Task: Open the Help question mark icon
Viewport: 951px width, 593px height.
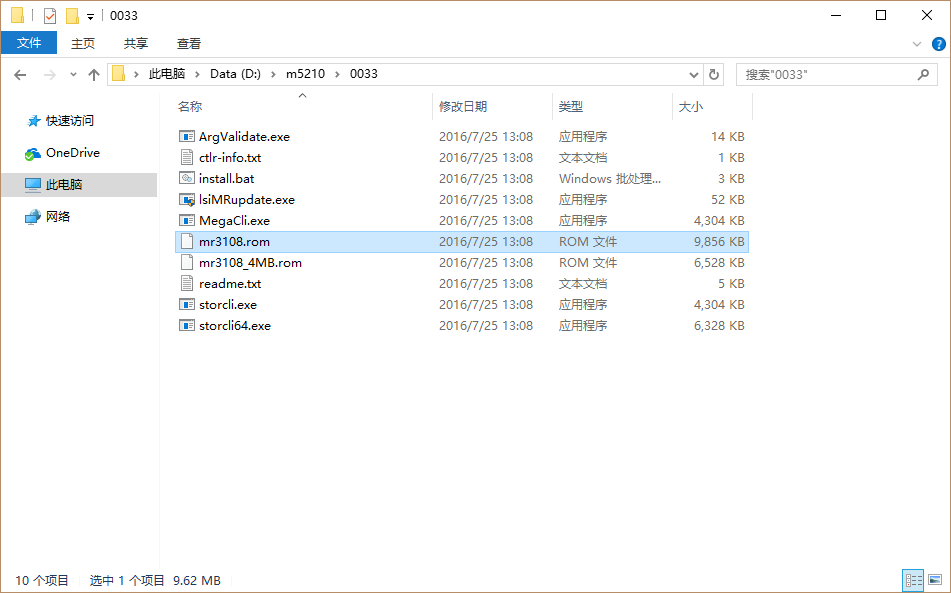Action: tap(938, 44)
